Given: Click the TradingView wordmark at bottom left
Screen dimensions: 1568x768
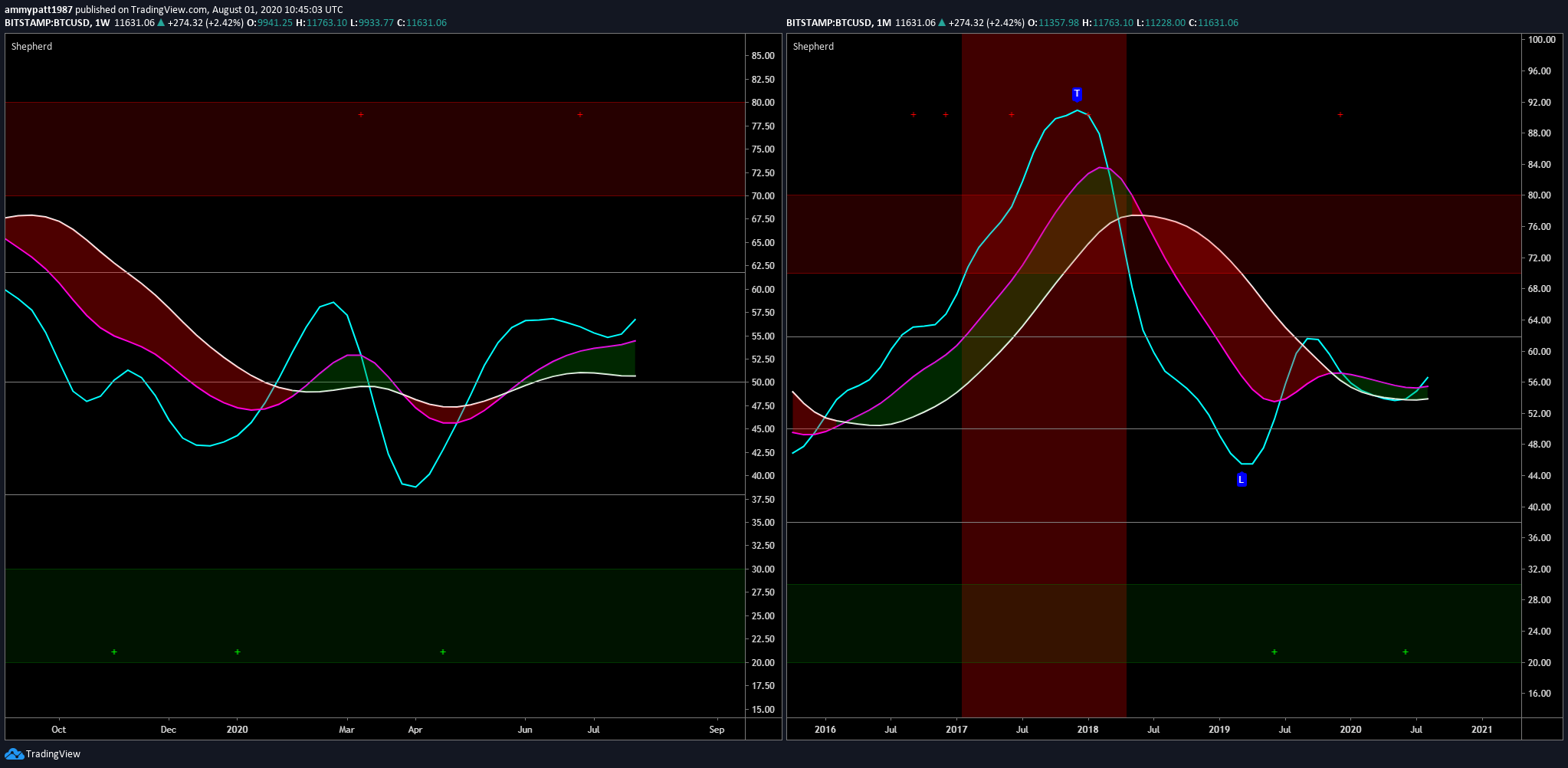Looking at the screenshot, I should 53,754.
